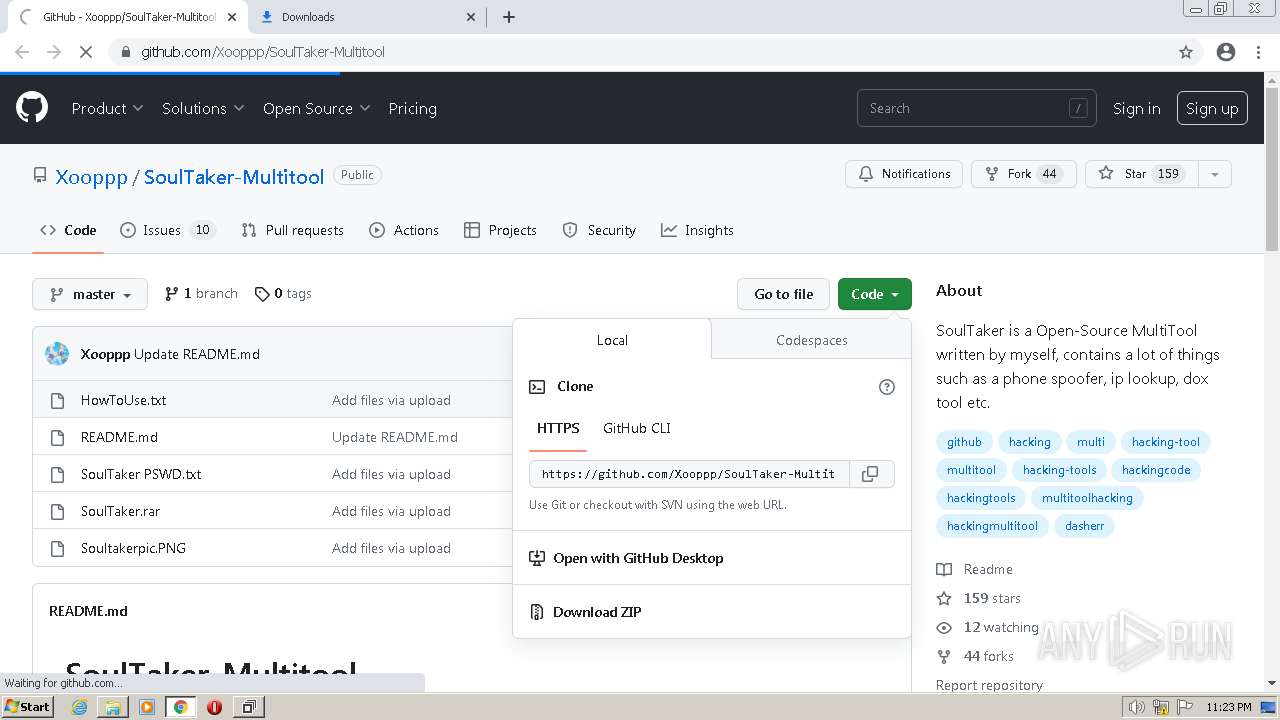Open Chrome's three-dot menu
Screen dimensions: 1280x720
(1258, 52)
